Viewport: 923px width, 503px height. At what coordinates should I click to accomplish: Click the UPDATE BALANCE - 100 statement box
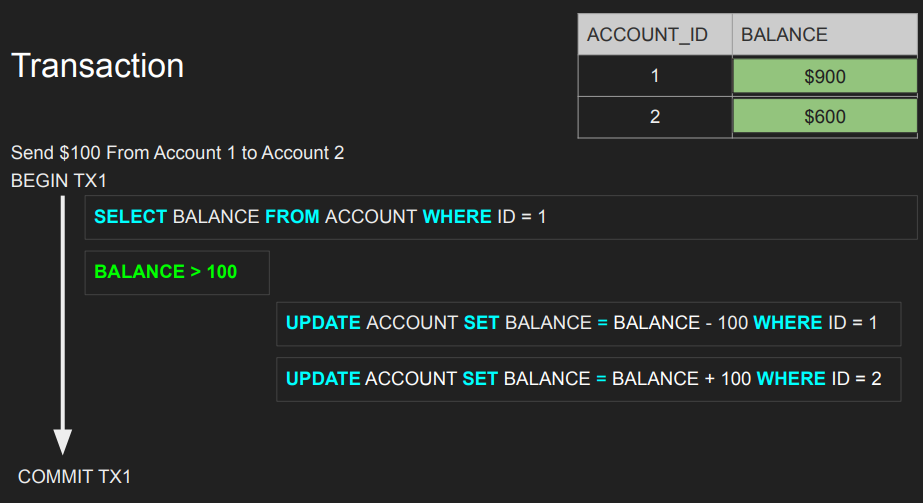coord(589,324)
